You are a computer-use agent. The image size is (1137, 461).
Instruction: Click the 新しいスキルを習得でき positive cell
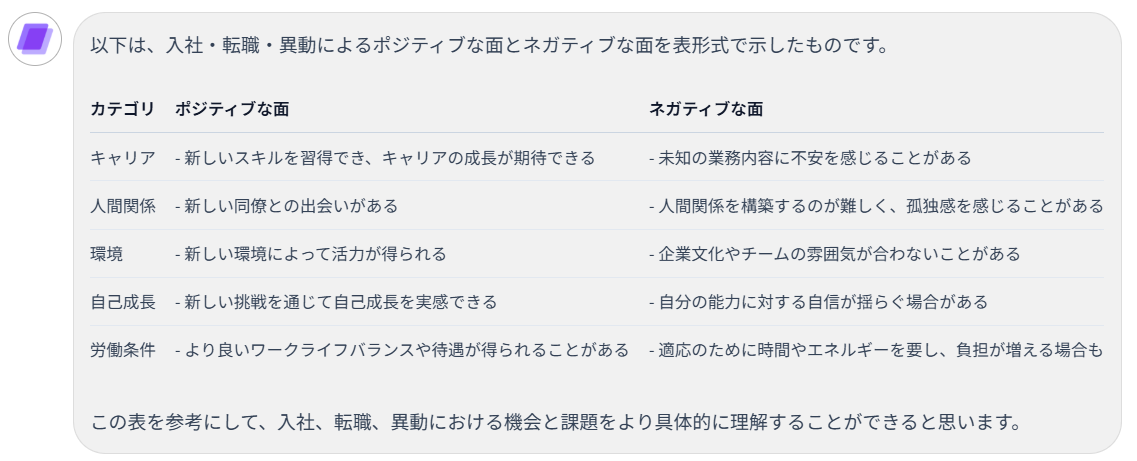point(385,157)
